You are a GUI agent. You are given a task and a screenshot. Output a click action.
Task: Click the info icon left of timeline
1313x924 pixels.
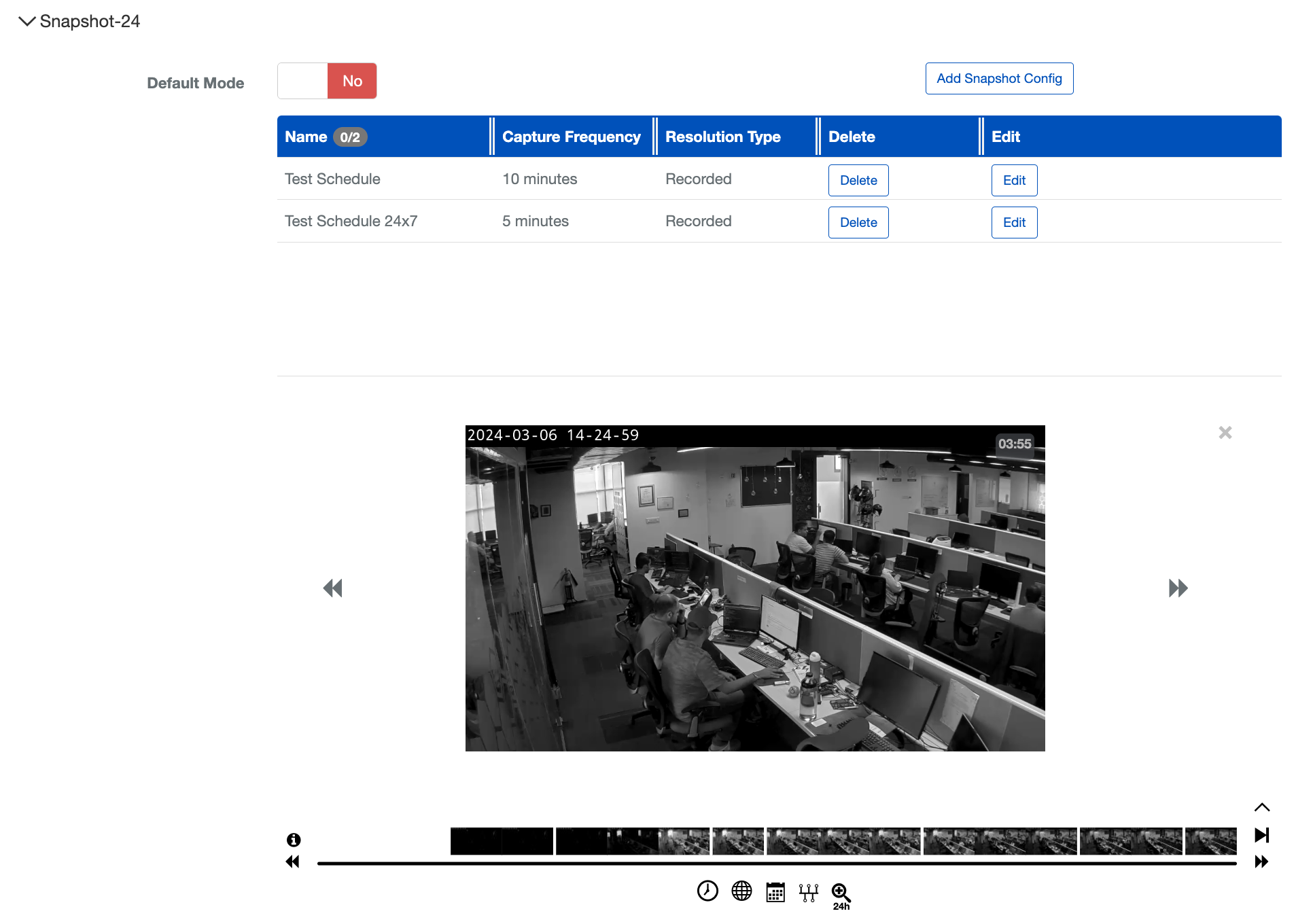point(294,840)
